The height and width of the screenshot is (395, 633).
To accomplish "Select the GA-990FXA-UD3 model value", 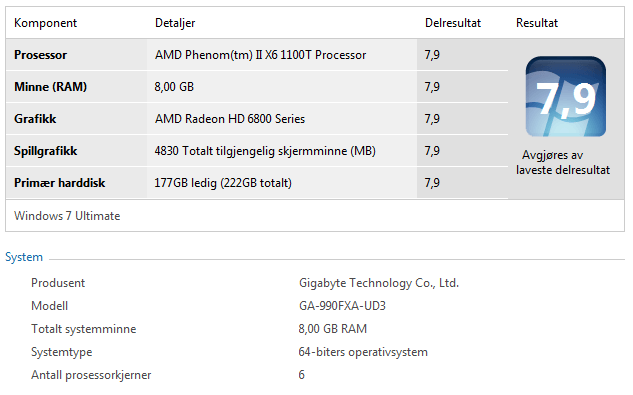I will 342,306.
